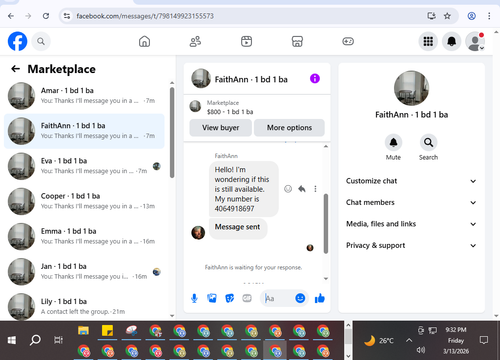Reload the page with refresh icon

click(x=46, y=16)
